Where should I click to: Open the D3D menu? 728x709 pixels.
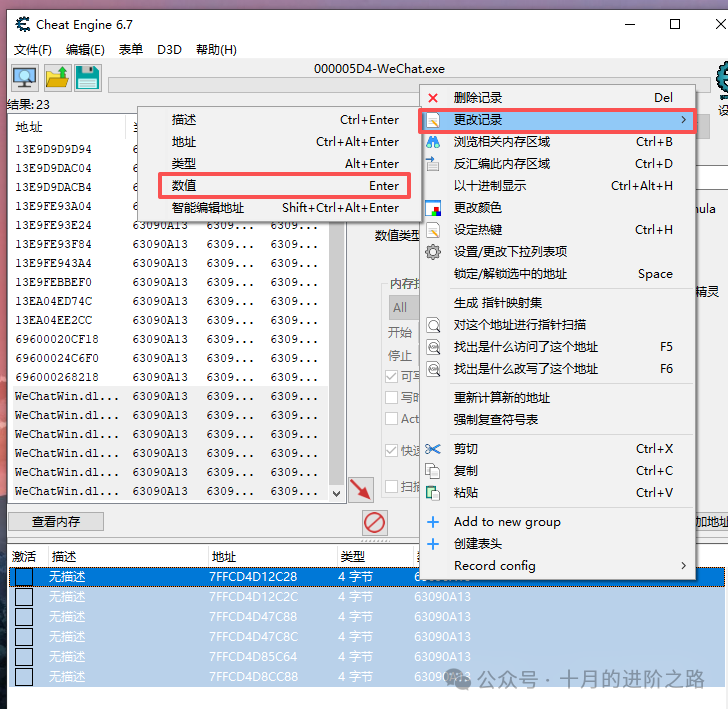pyautogui.click(x=169, y=50)
